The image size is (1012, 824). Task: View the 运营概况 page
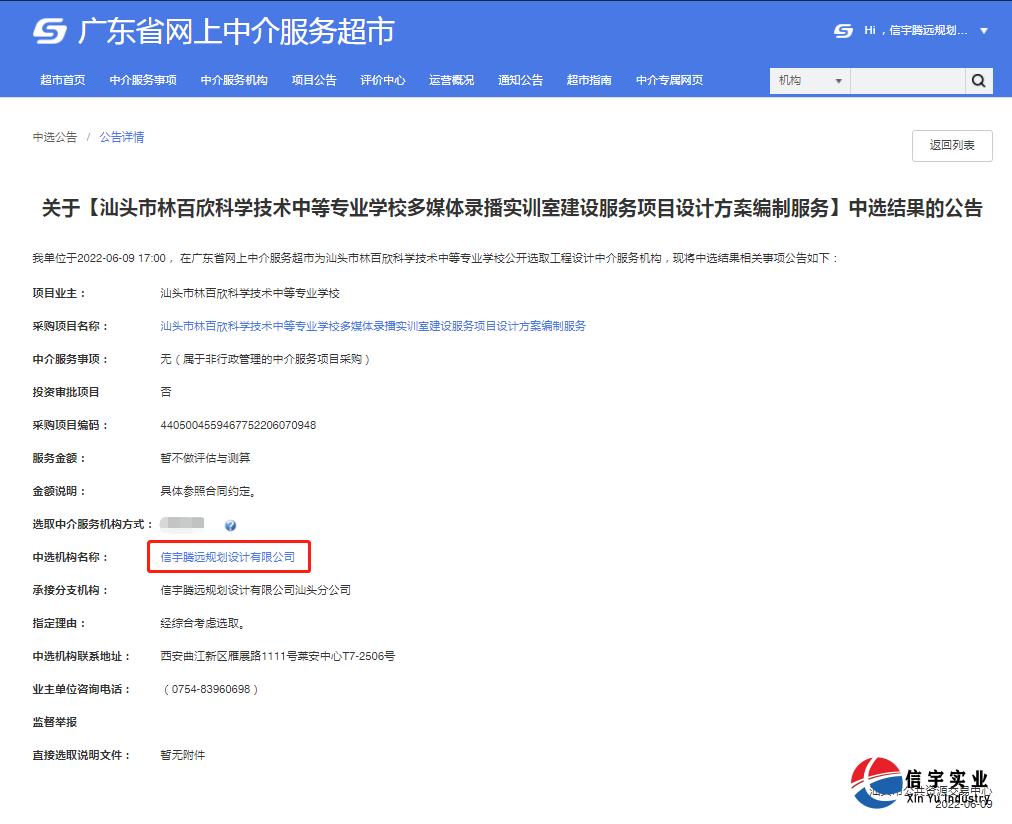tap(451, 80)
